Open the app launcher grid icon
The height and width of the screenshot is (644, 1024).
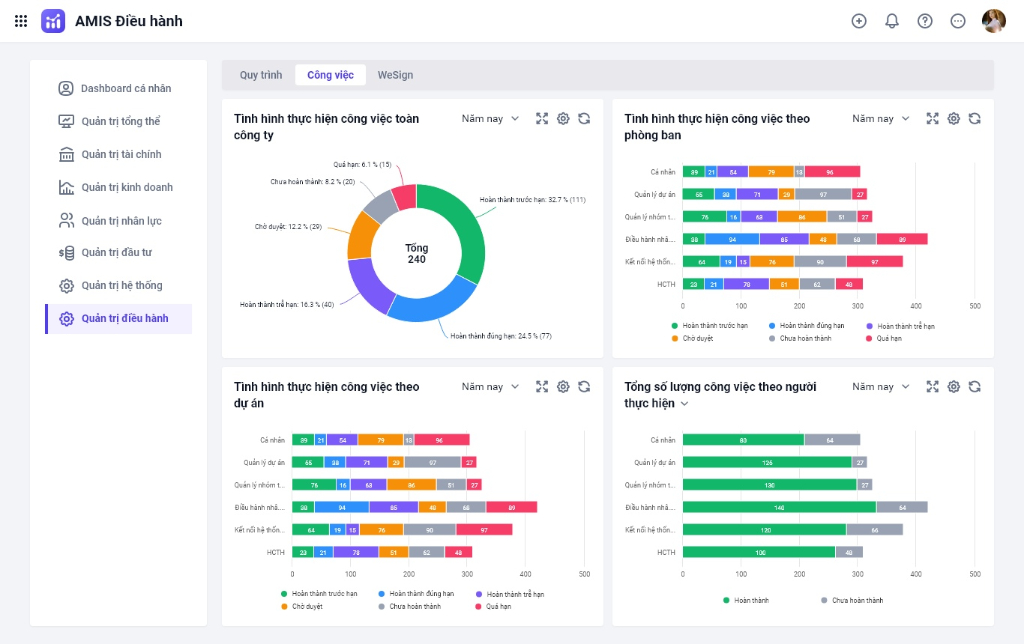(x=21, y=21)
